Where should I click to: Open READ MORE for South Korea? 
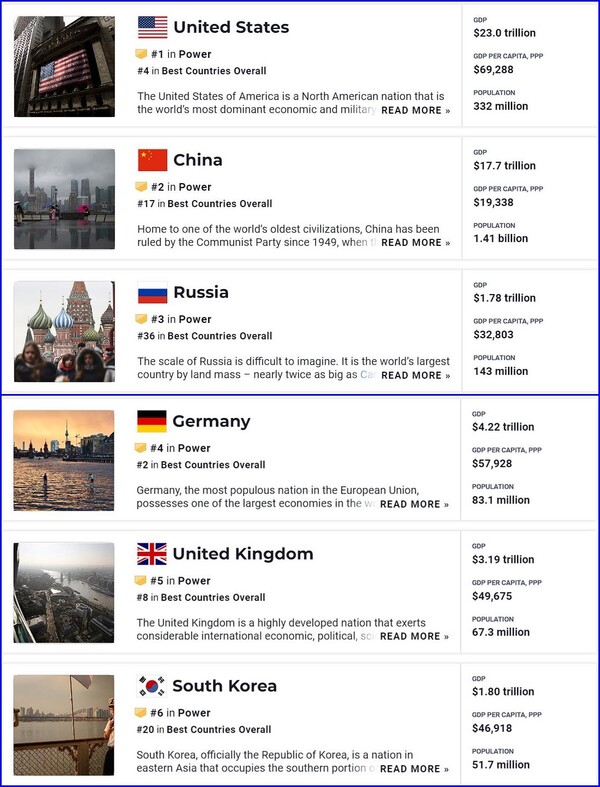click(414, 769)
